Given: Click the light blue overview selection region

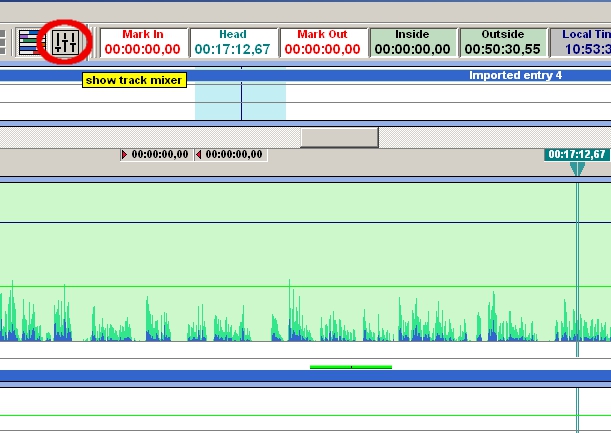Looking at the screenshot, I should click(x=240, y=94).
